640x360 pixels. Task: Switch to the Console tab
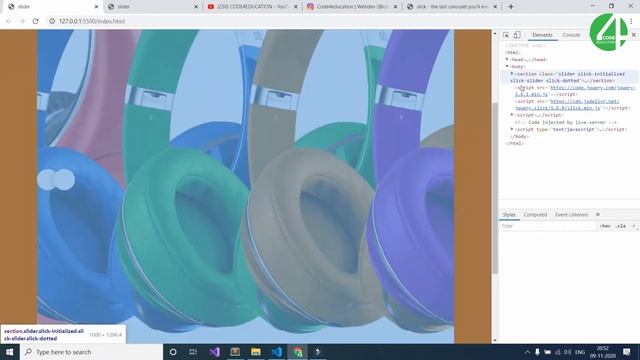coord(571,35)
